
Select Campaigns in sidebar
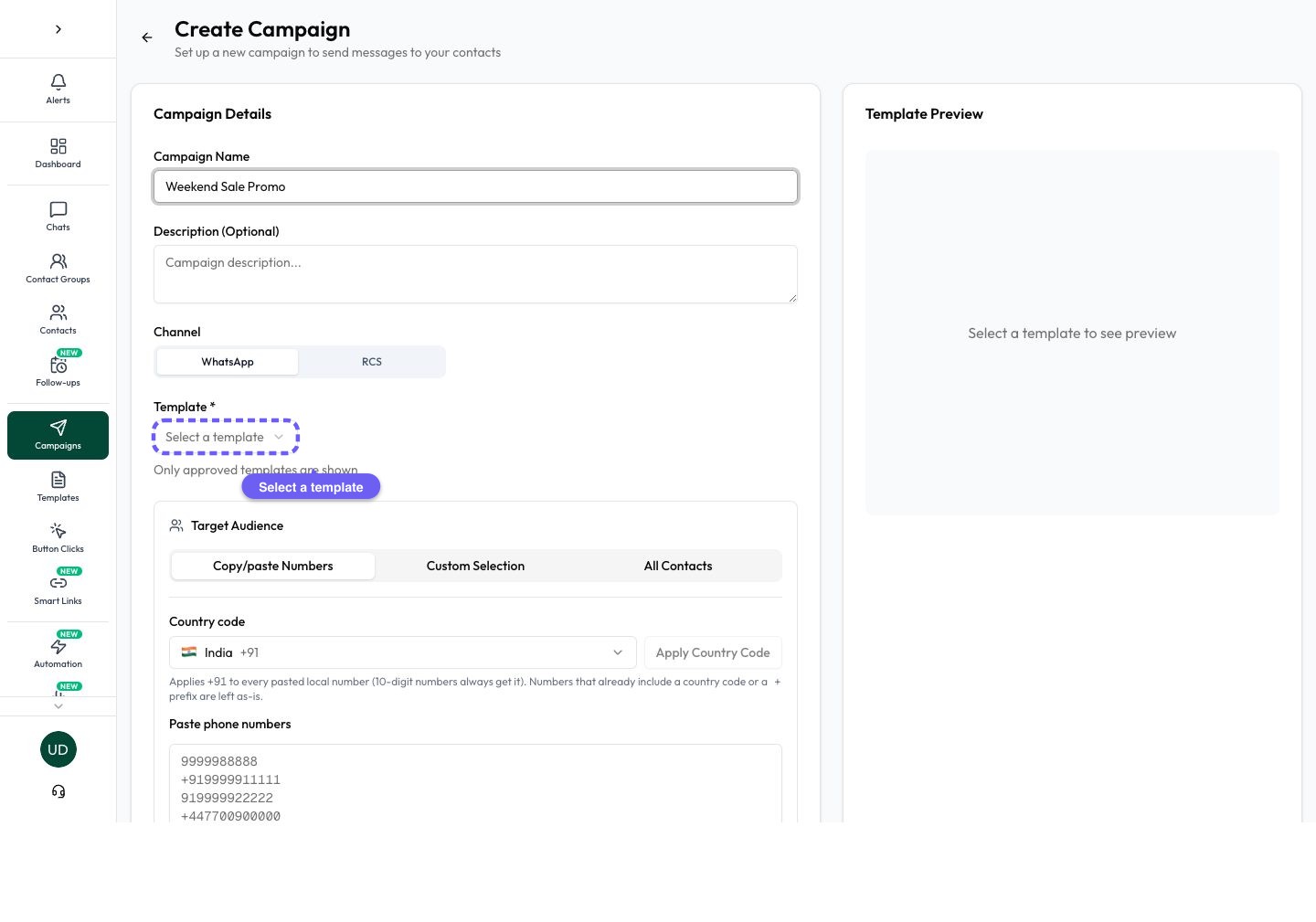58,435
